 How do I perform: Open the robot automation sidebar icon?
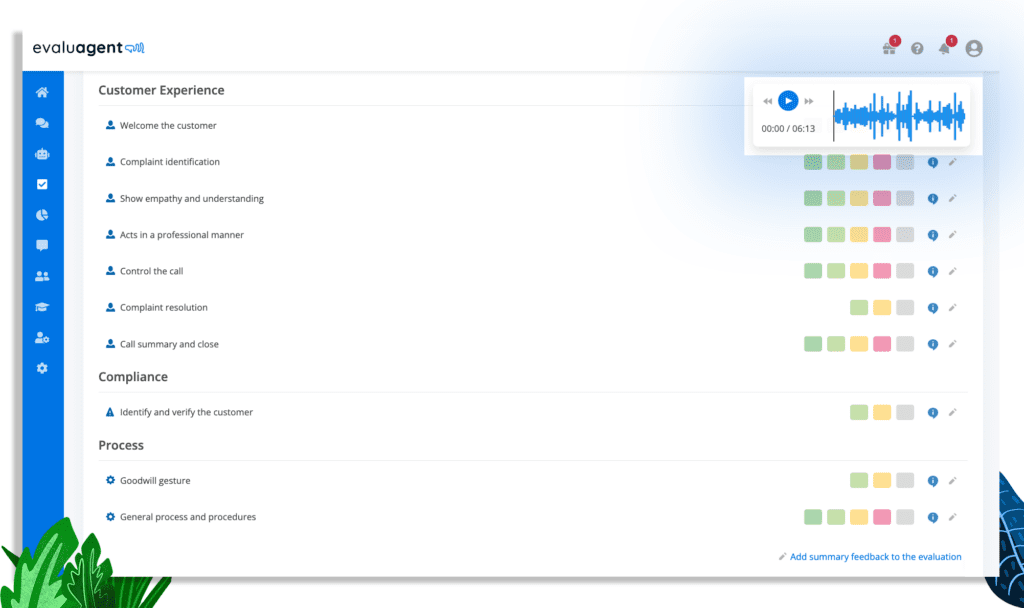click(42, 153)
